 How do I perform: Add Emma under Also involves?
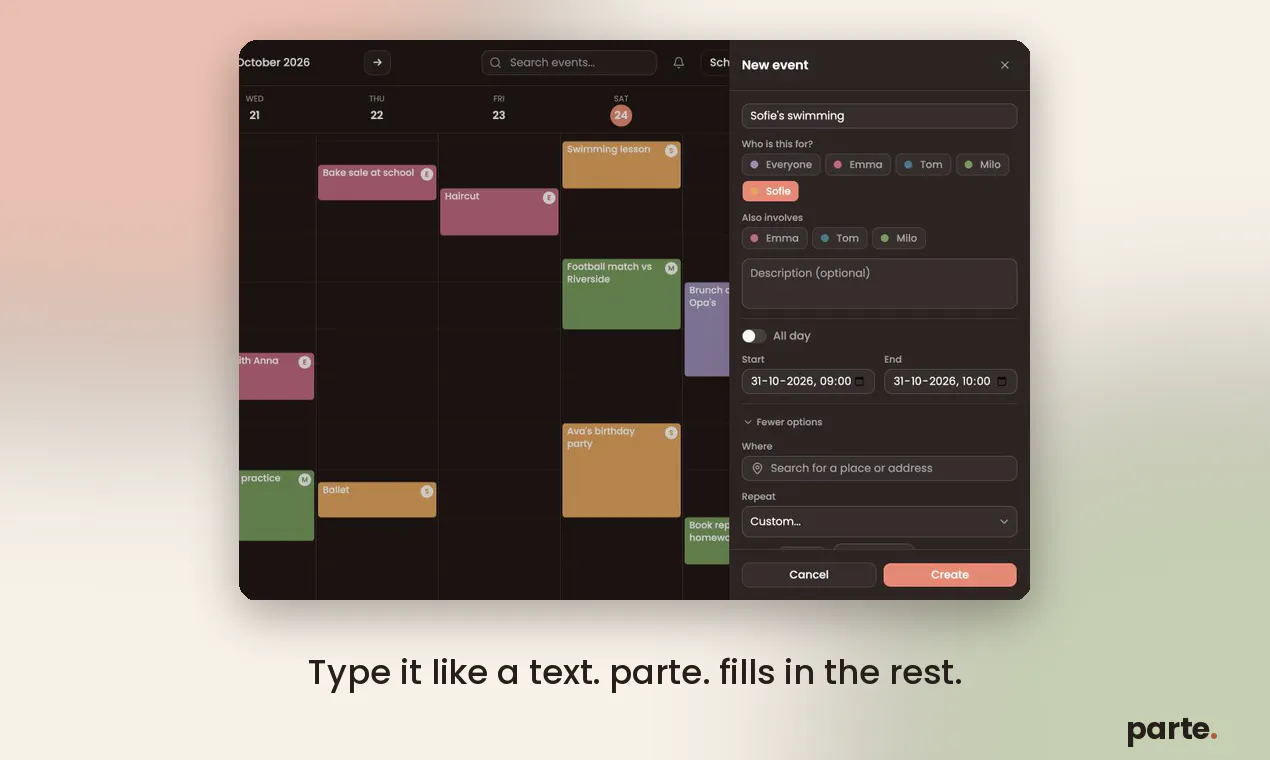(774, 238)
